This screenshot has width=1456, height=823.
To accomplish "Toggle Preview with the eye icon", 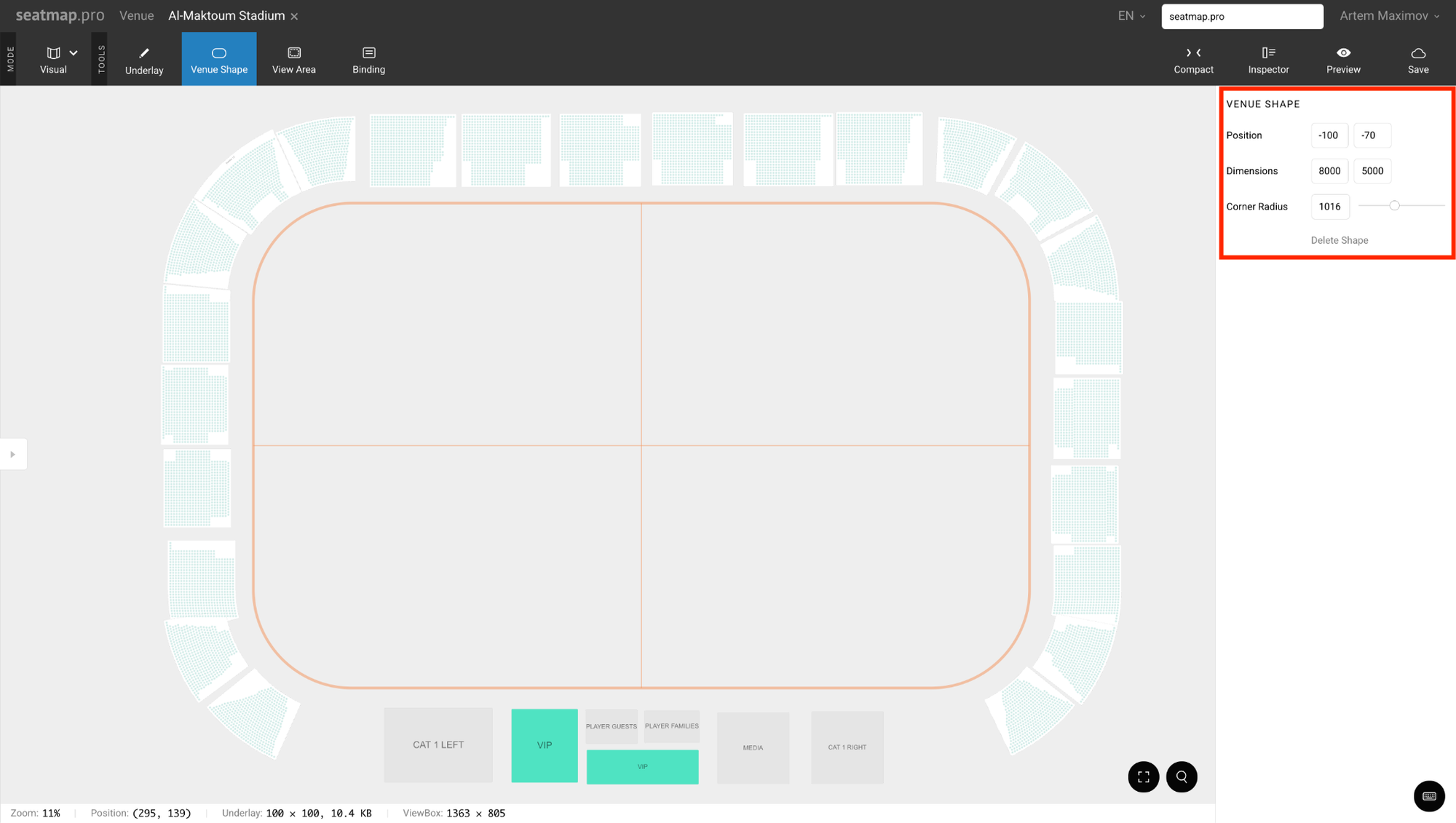I will tap(1343, 60).
